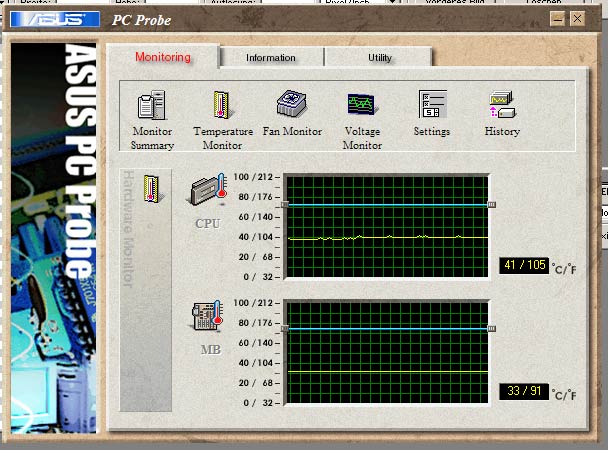608x450 pixels.
Task: Click the PC Probe title text
Action: [141, 20]
